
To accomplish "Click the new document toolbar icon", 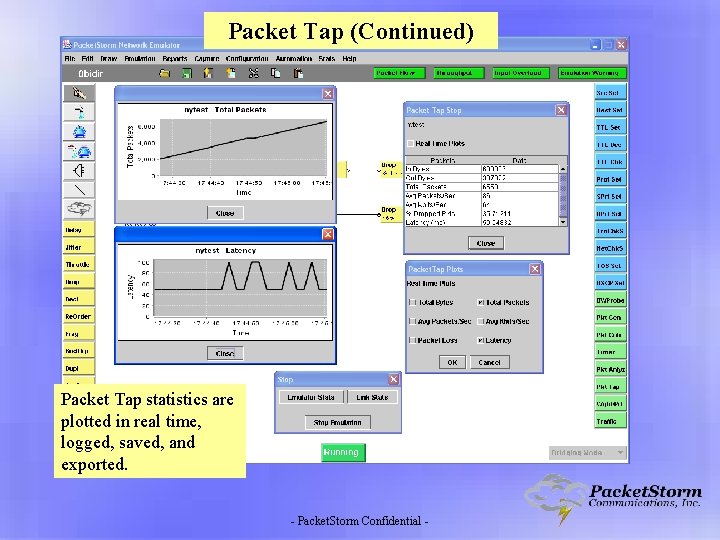I will (231, 73).
